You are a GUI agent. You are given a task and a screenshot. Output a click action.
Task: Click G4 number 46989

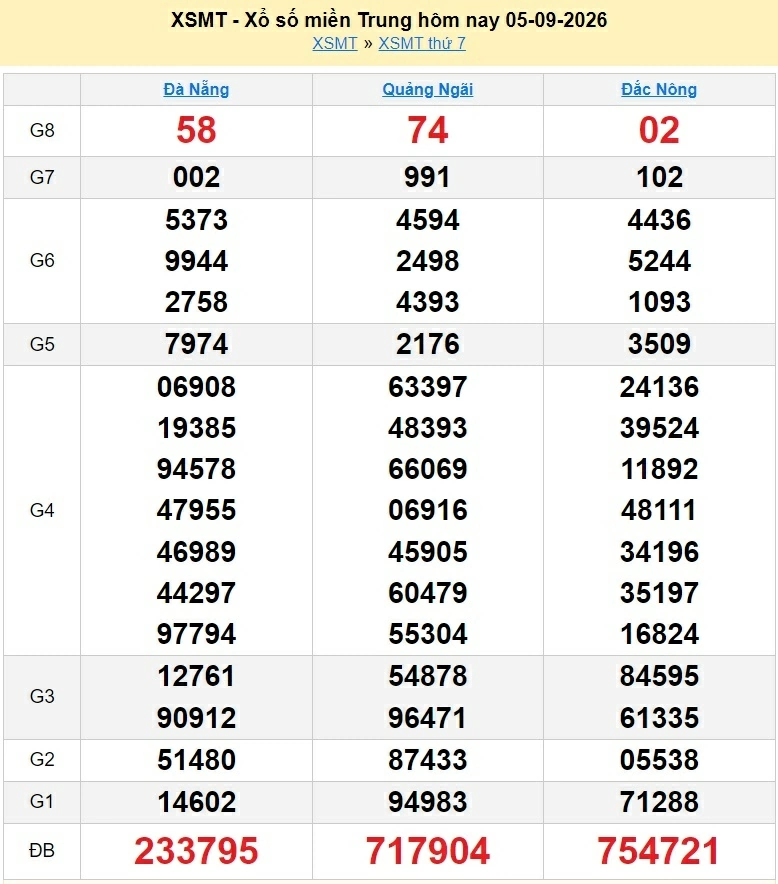196,551
